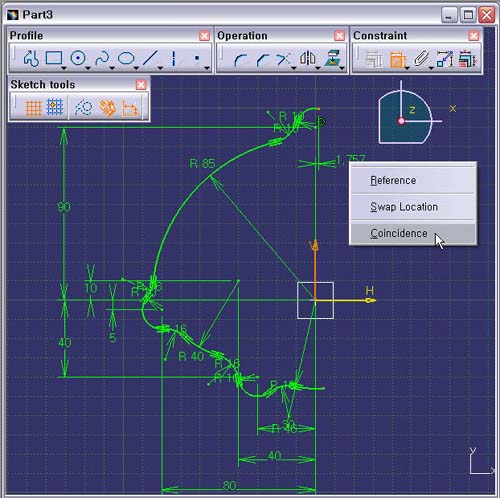Expand the Trim tool dropdown arrow
500x498 pixels.
[294, 68]
